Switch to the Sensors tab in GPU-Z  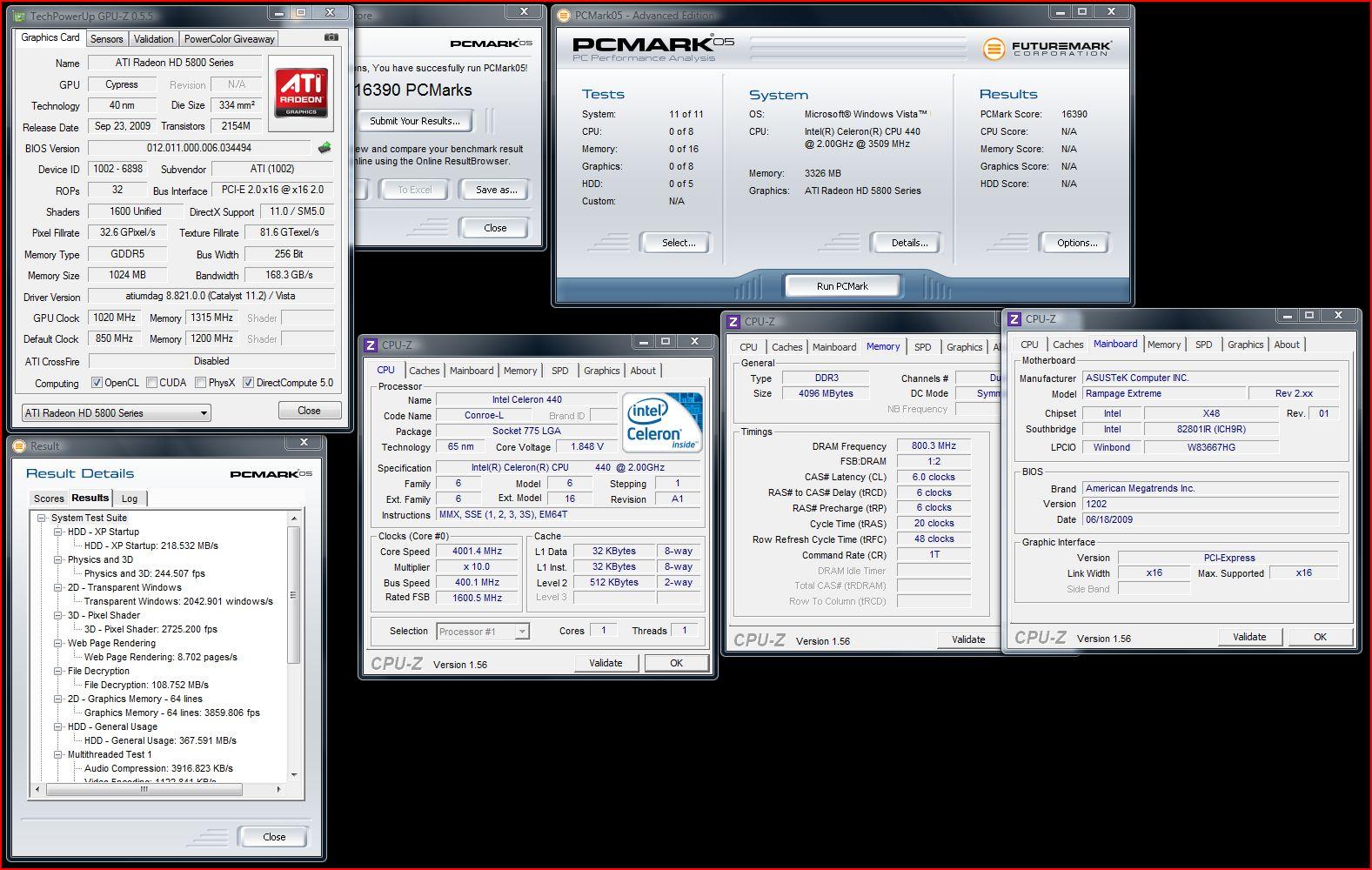pyautogui.click(x=106, y=38)
